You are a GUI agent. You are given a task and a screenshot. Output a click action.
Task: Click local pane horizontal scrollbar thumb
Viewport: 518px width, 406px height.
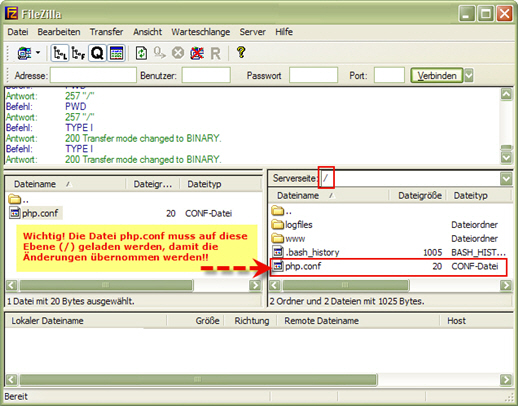click(x=106, y=285)
